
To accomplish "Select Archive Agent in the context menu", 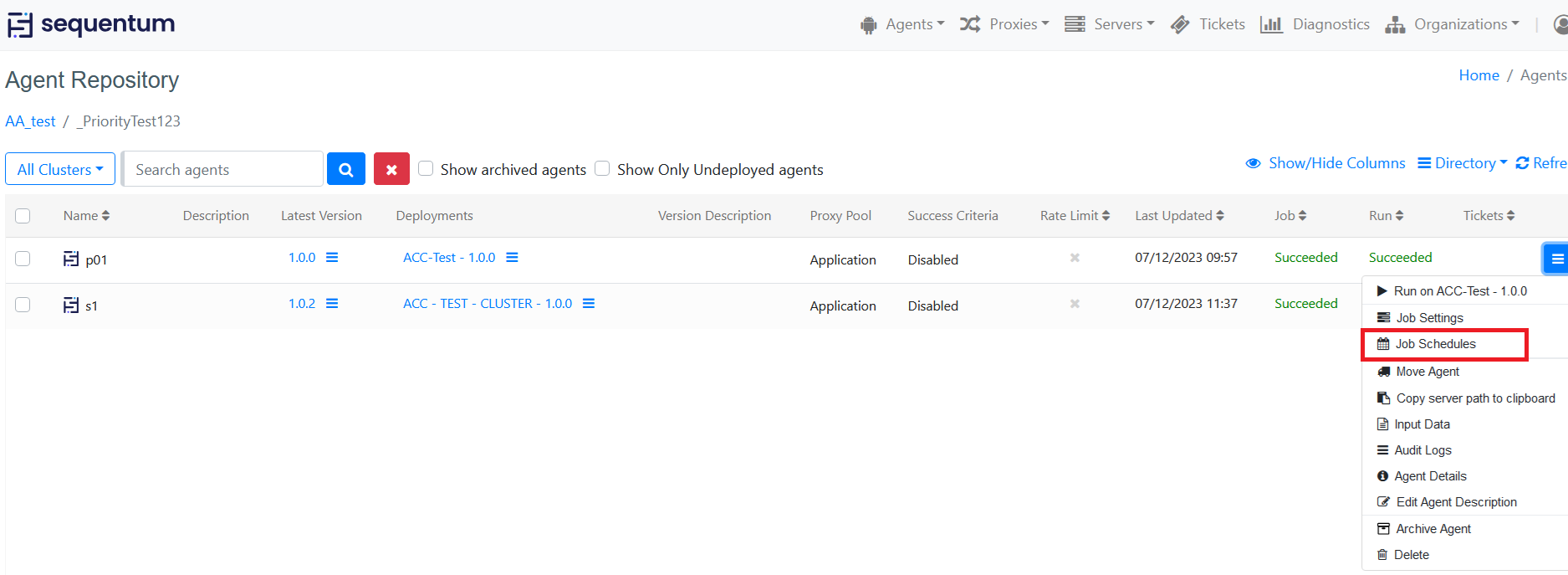I will 1433,529.
